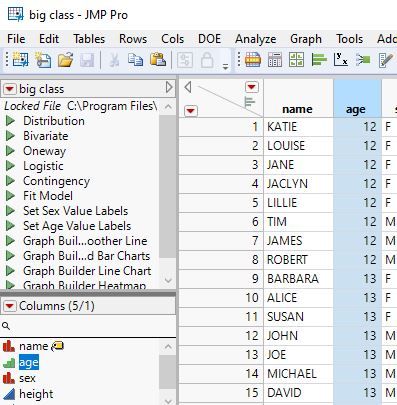Open the rows red triangle in table corner
Viewport: 397px width, 405px height.
coord(191,111)
